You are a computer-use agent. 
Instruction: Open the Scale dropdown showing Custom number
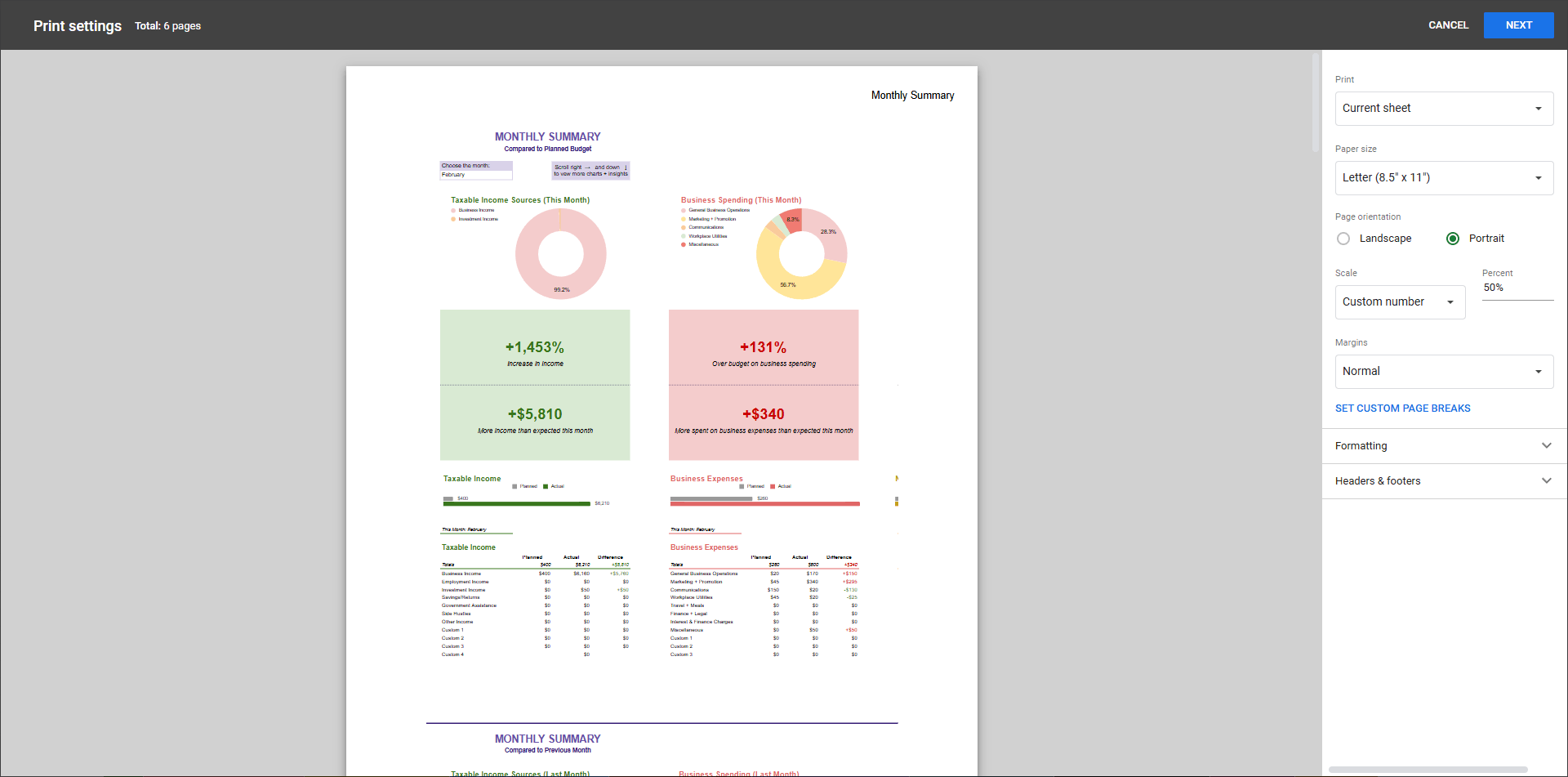click(1400, 302)
